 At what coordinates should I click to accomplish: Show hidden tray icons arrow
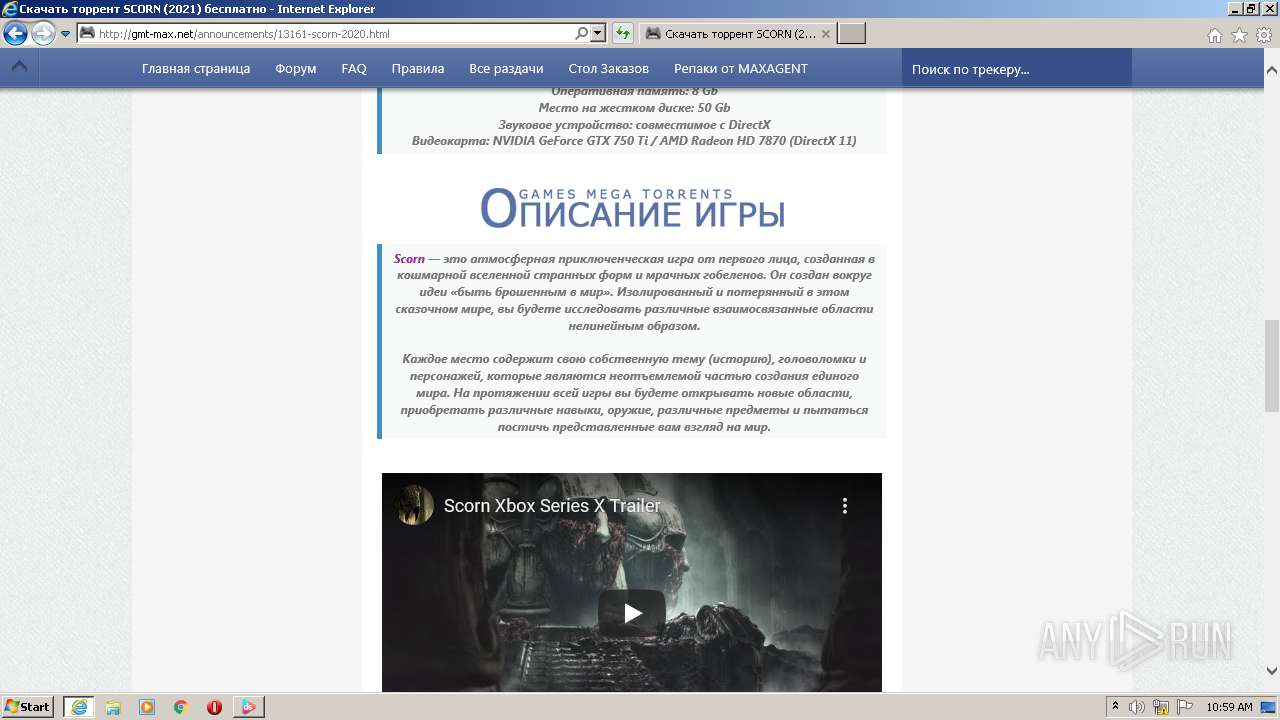(1115, 707)
